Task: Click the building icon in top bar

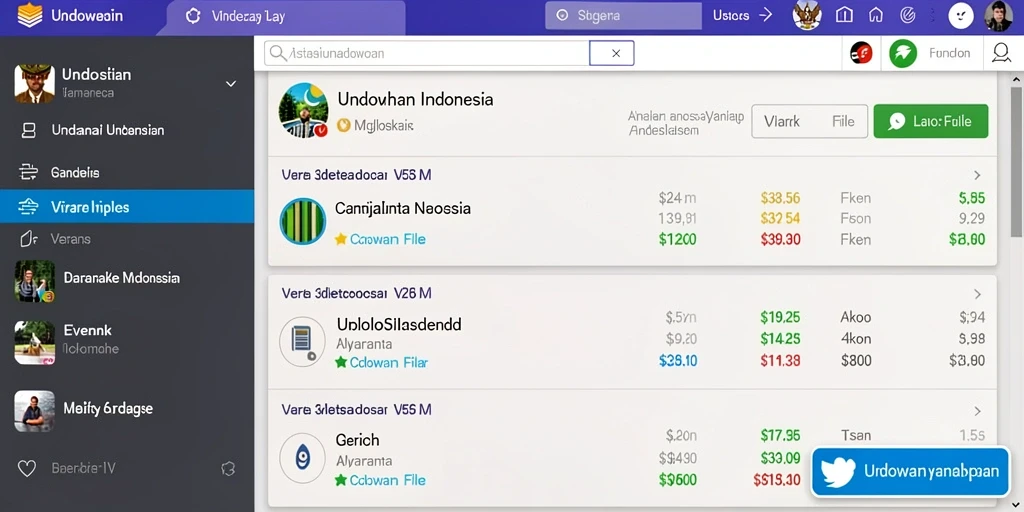Action: coord(844,15)
